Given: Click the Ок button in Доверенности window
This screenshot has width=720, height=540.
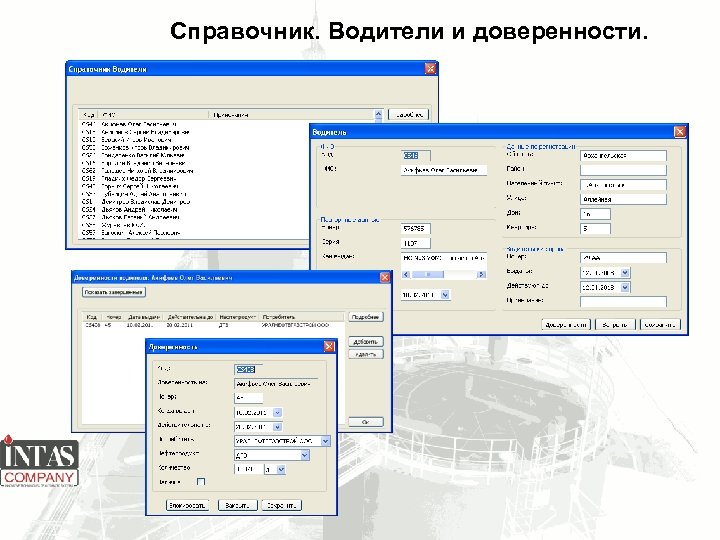Looking at the screenshot, I should click(366, 422).
